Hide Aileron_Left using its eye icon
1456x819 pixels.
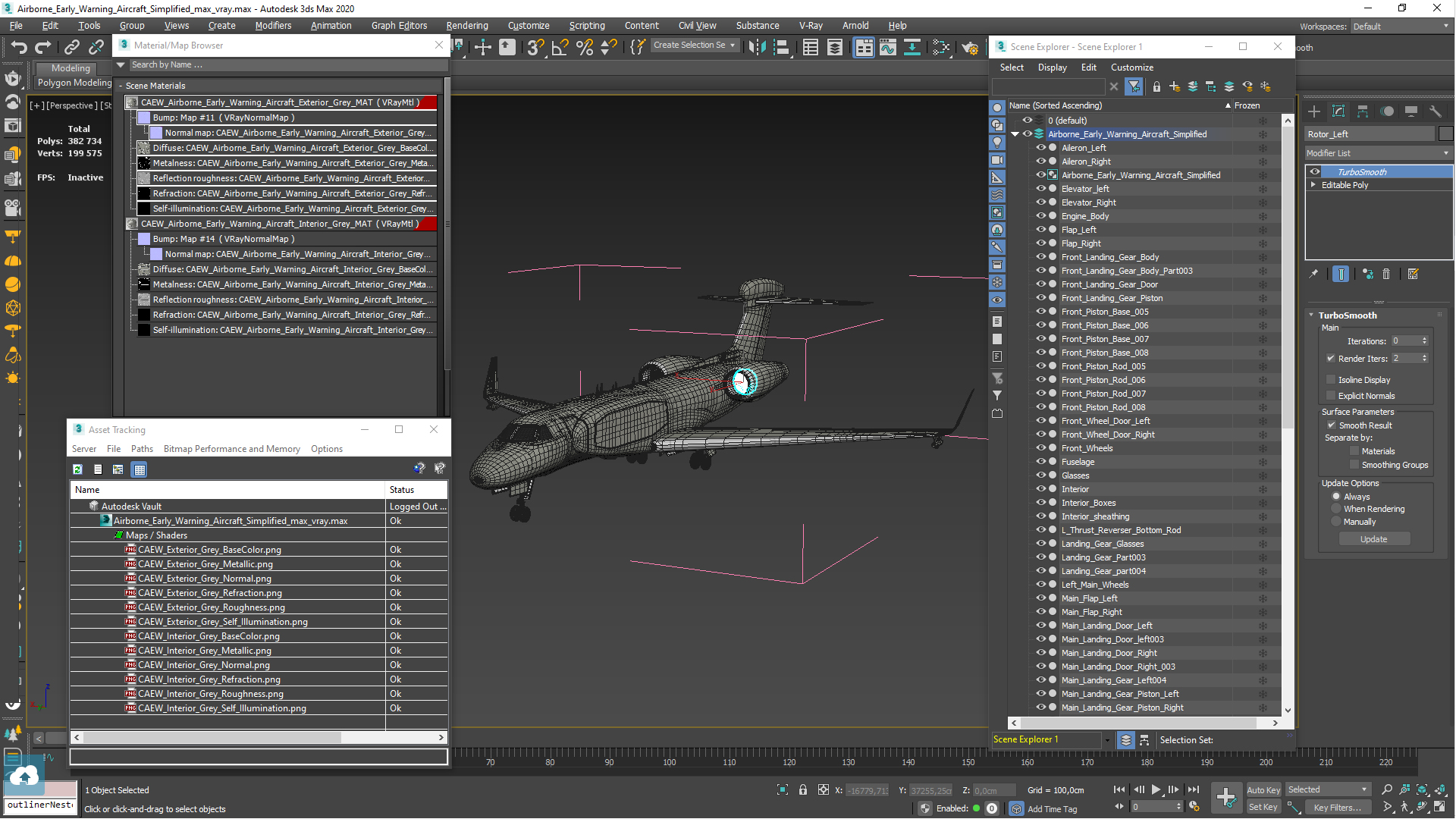[x=1041, y=148]
